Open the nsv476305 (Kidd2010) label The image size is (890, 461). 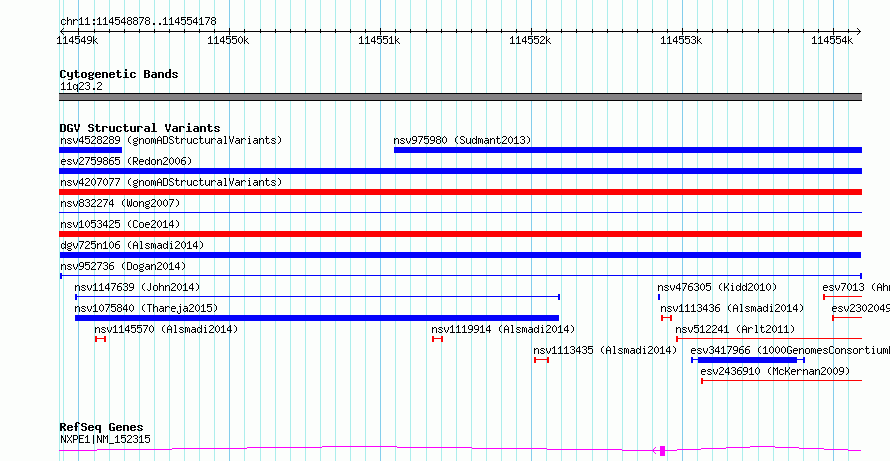click(717, 287)
